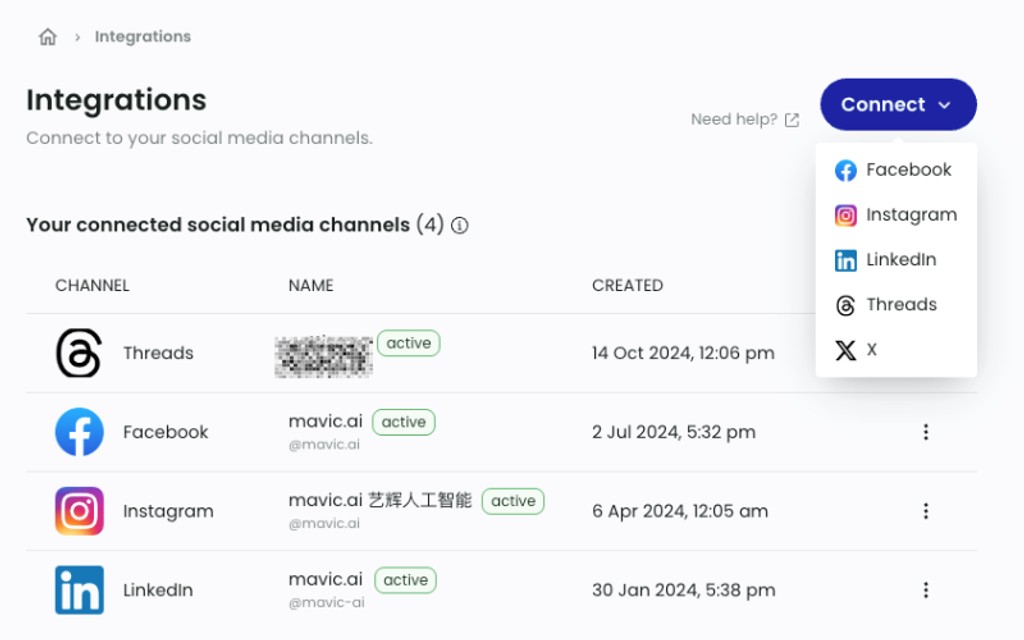Click the LinkedIn icon in Connect menu
The image size is (1024, 640).
(x=846, y=261)
